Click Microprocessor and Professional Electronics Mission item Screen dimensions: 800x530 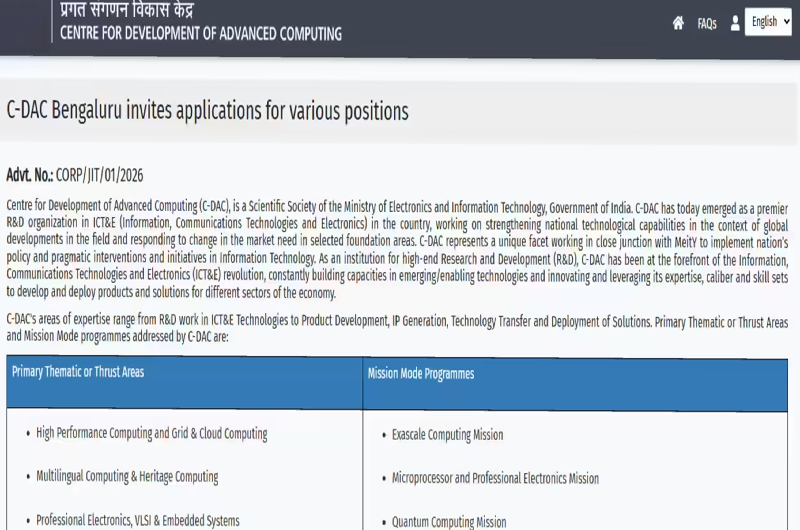[495, 478]
